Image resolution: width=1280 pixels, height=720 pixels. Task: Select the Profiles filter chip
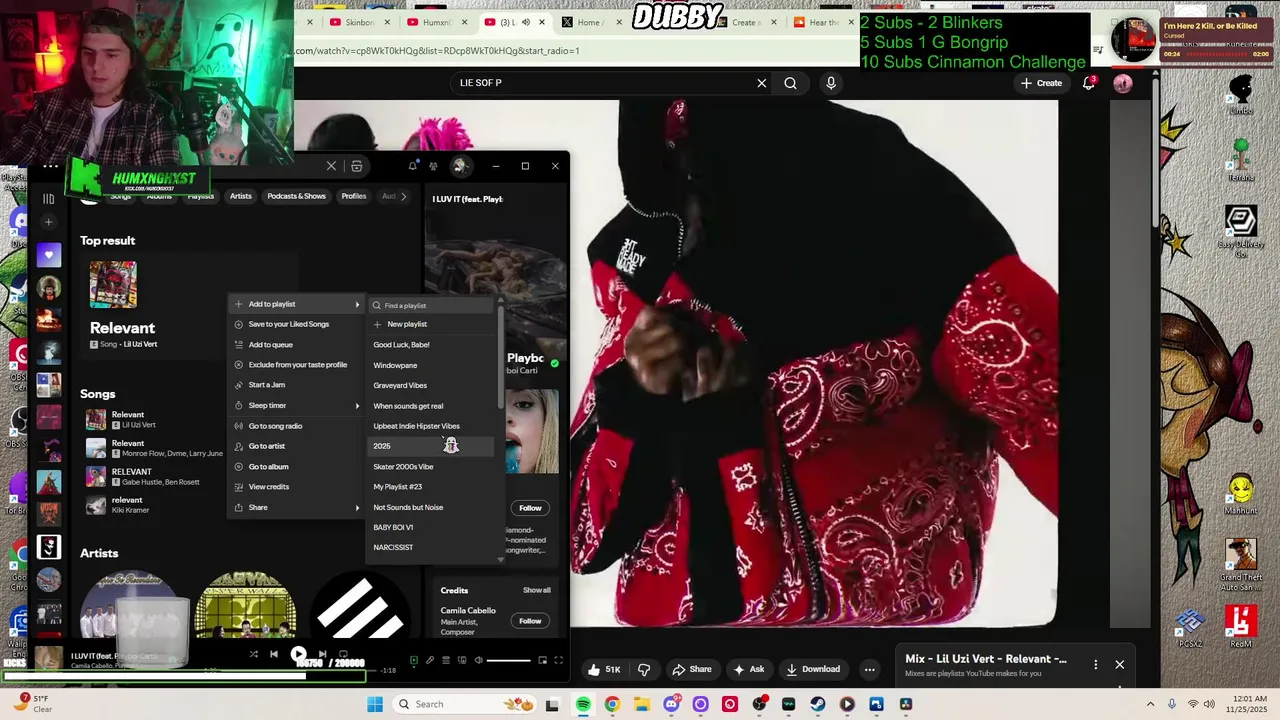tap(354, 196)
